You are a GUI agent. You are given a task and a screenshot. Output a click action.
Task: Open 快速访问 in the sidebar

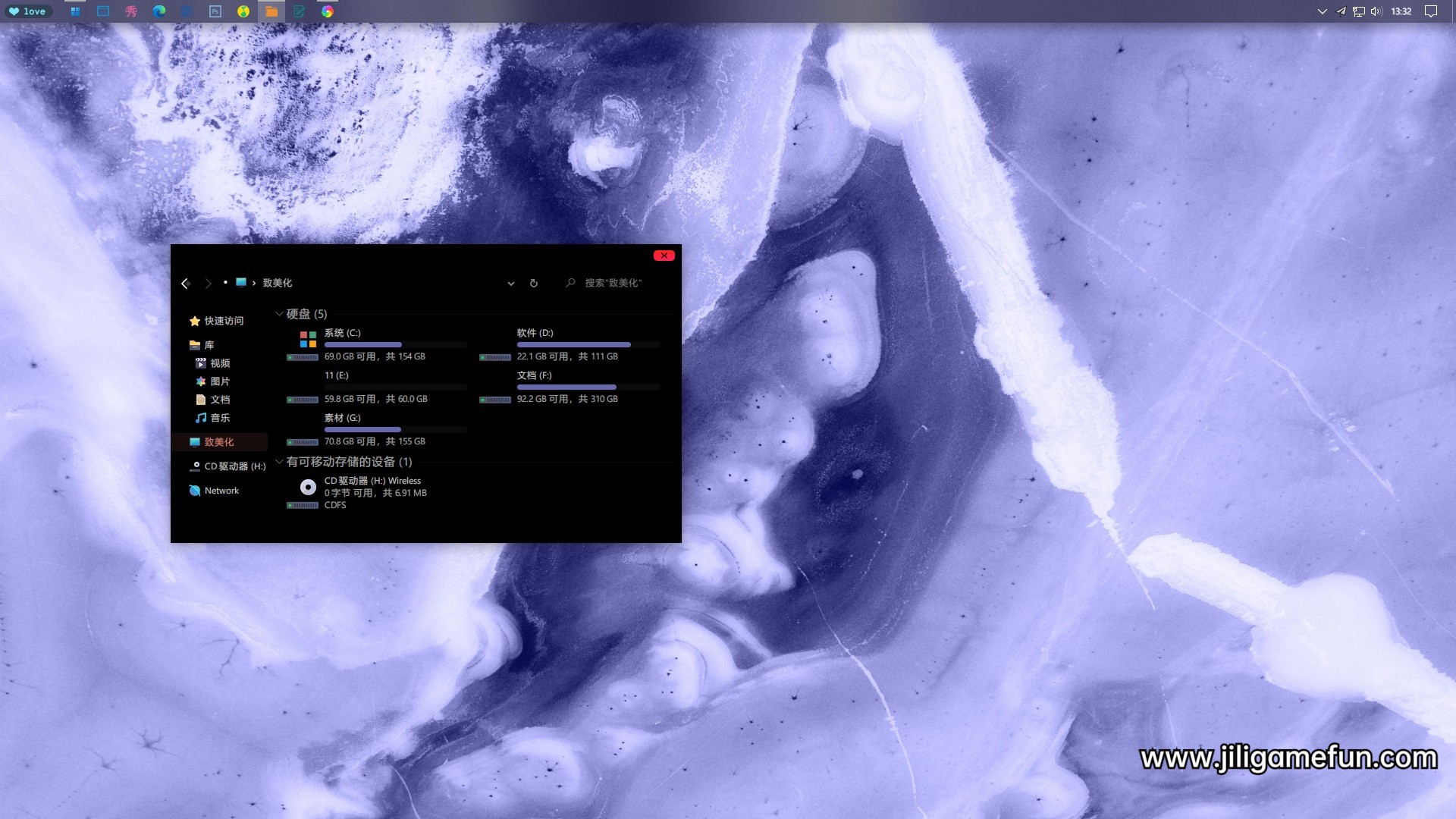pyautogui.click(x=217, y=321)
